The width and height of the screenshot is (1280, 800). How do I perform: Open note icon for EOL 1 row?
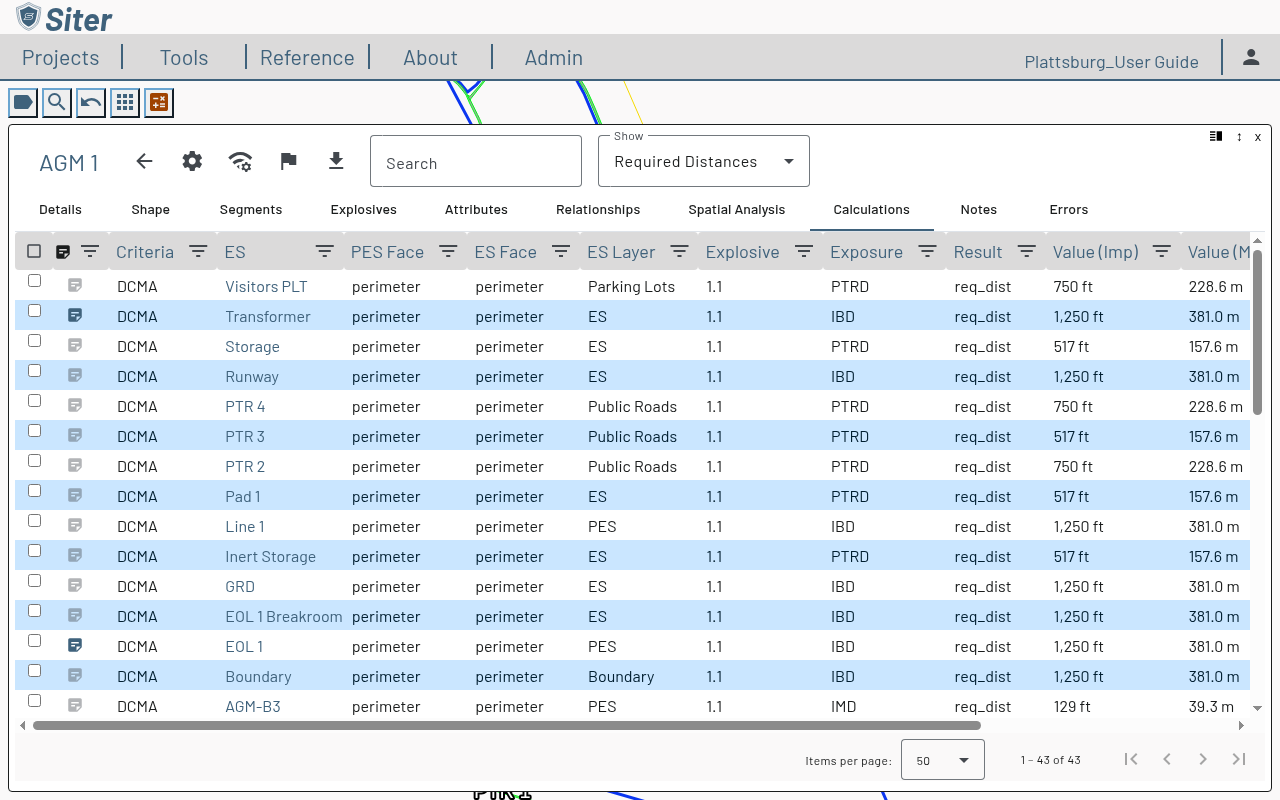point(75,645)
